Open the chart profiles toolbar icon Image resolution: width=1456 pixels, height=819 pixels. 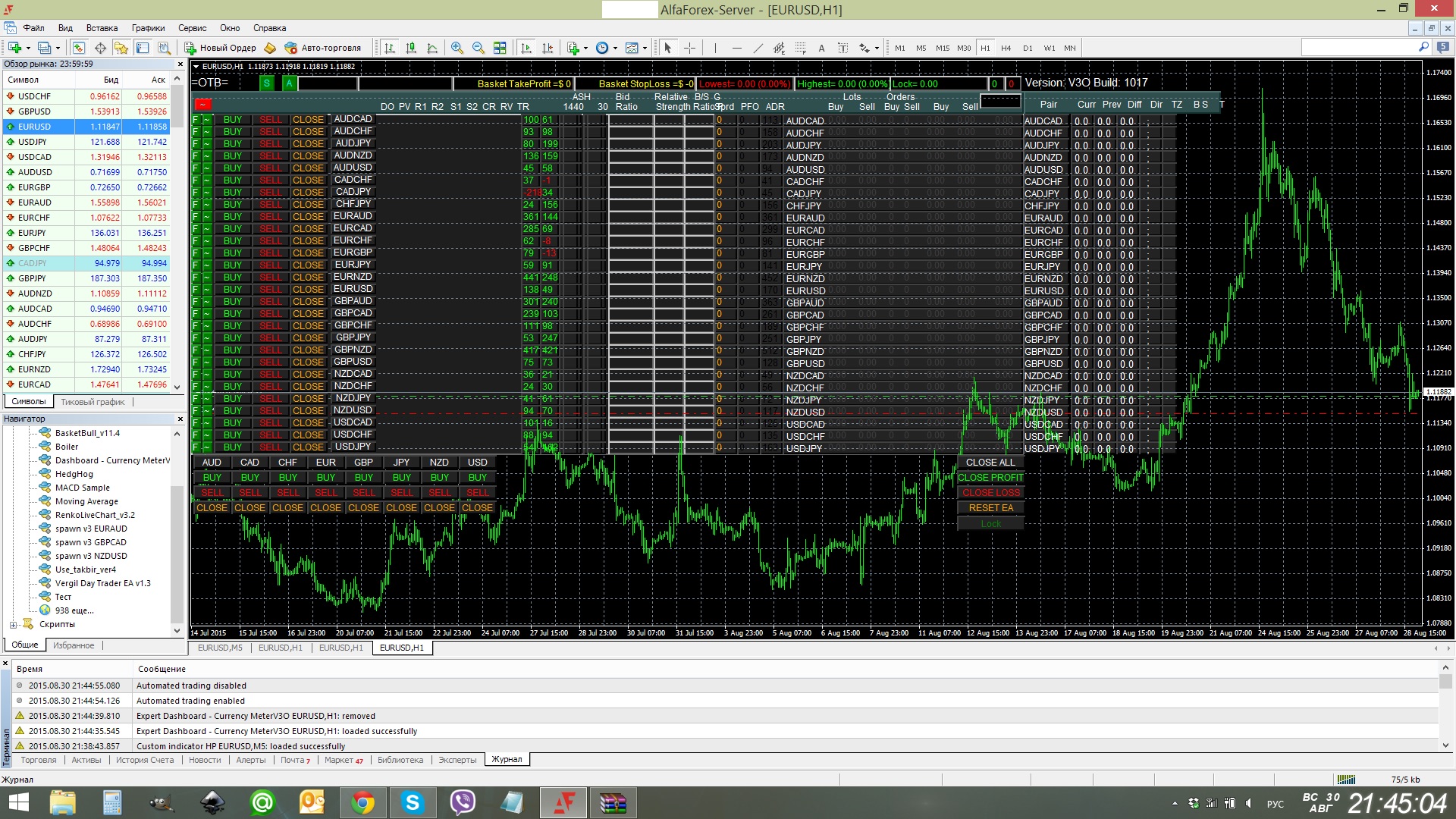(45, 48)
